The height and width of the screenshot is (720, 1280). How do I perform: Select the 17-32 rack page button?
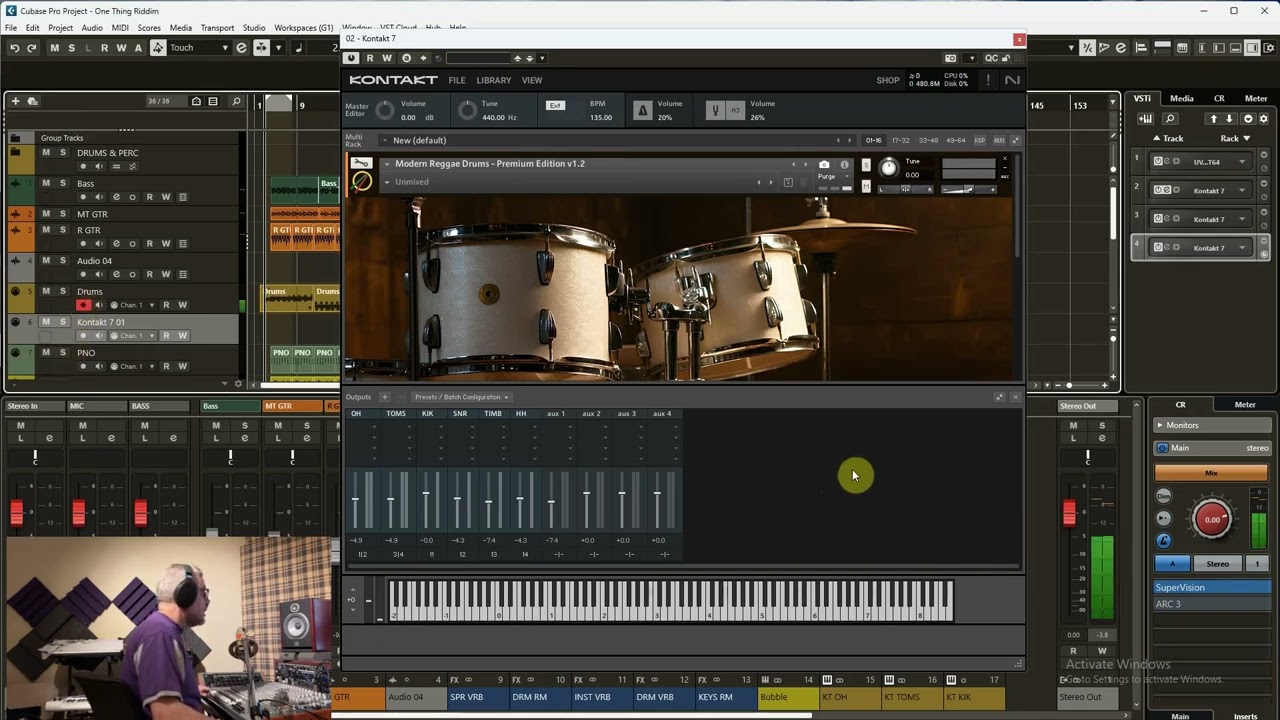coord(901,140)
